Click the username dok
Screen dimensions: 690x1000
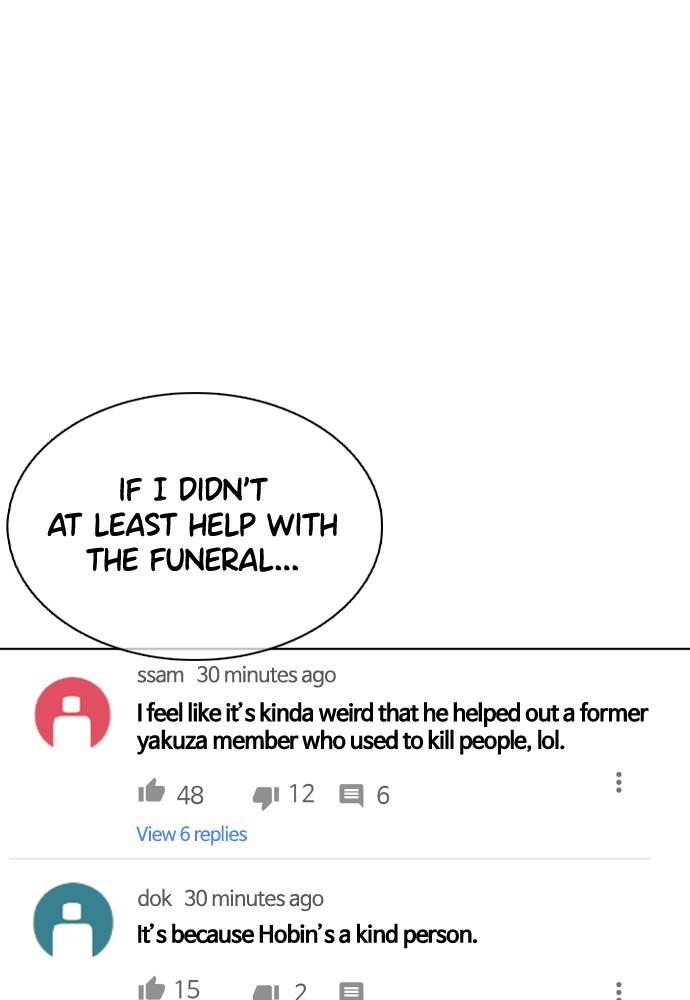pos(154,898)
